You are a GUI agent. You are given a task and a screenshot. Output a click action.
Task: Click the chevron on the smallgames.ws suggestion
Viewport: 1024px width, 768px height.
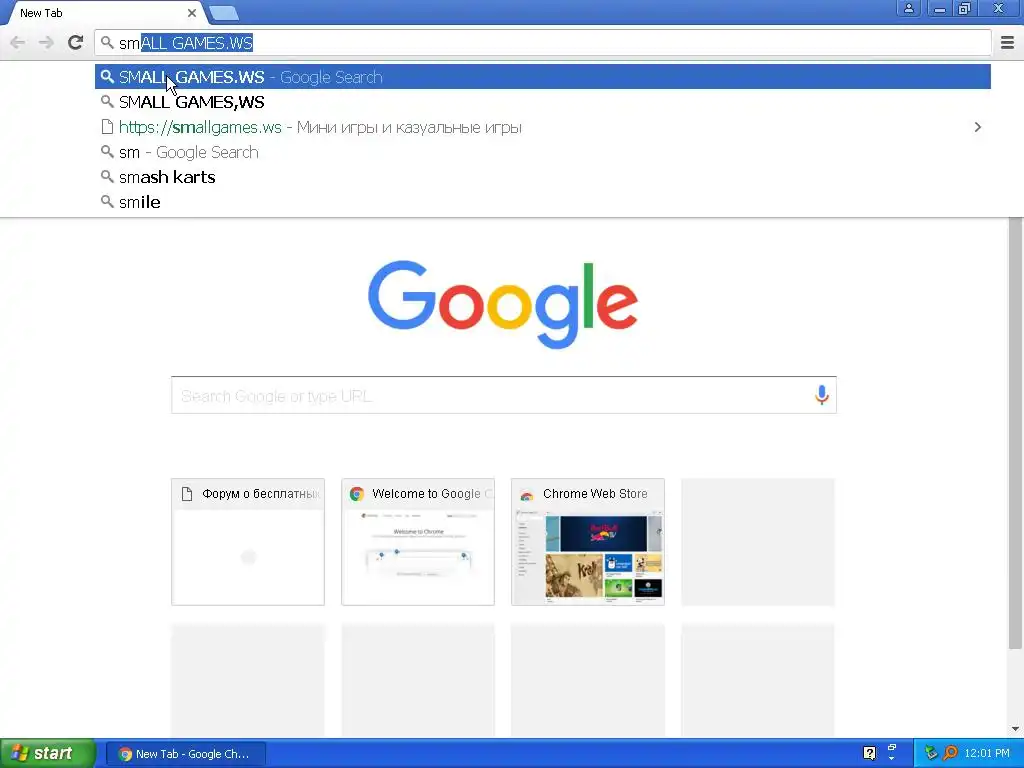(x=978, y=127)
